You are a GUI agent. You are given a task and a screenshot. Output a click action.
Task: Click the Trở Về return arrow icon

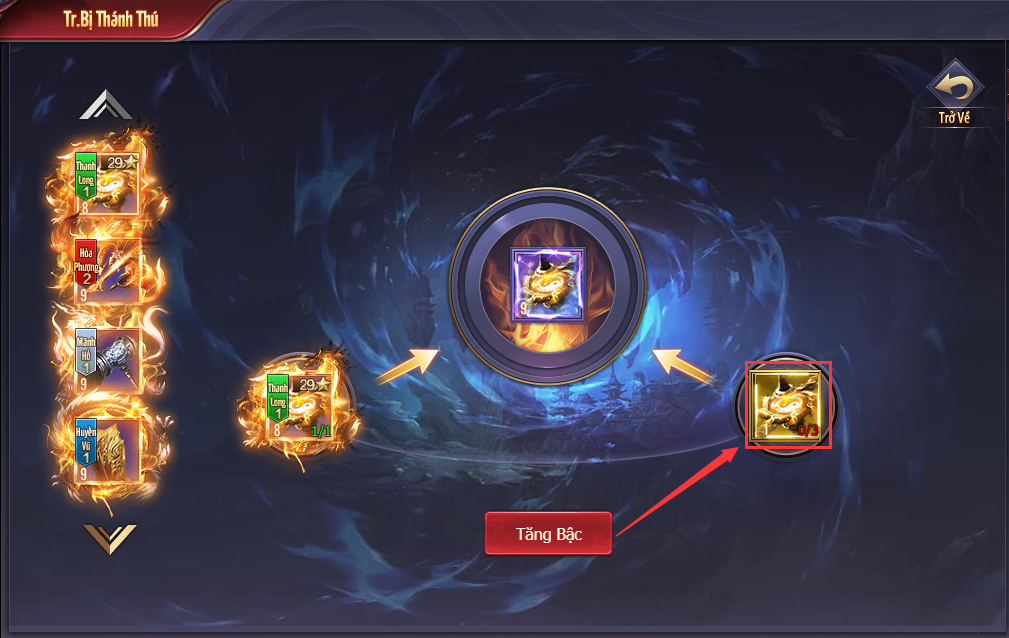click(954, 85)
